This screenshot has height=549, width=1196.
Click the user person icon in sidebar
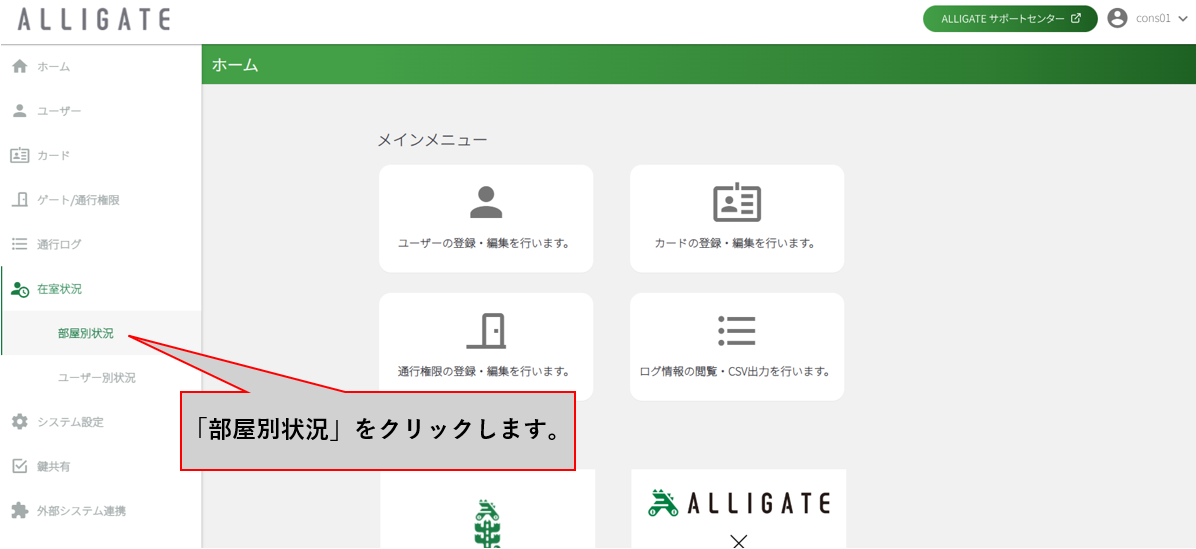(20, 111)
